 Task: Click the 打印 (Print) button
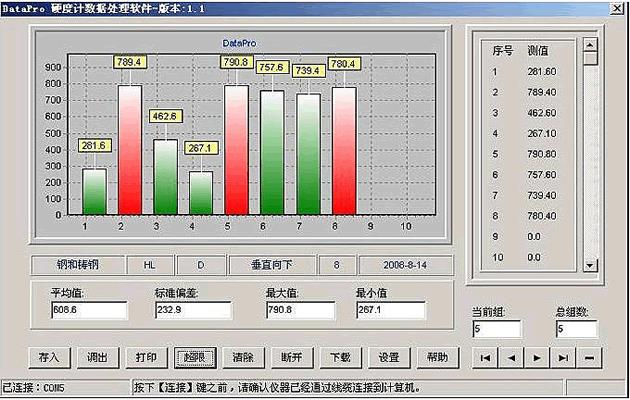[146, 357]
